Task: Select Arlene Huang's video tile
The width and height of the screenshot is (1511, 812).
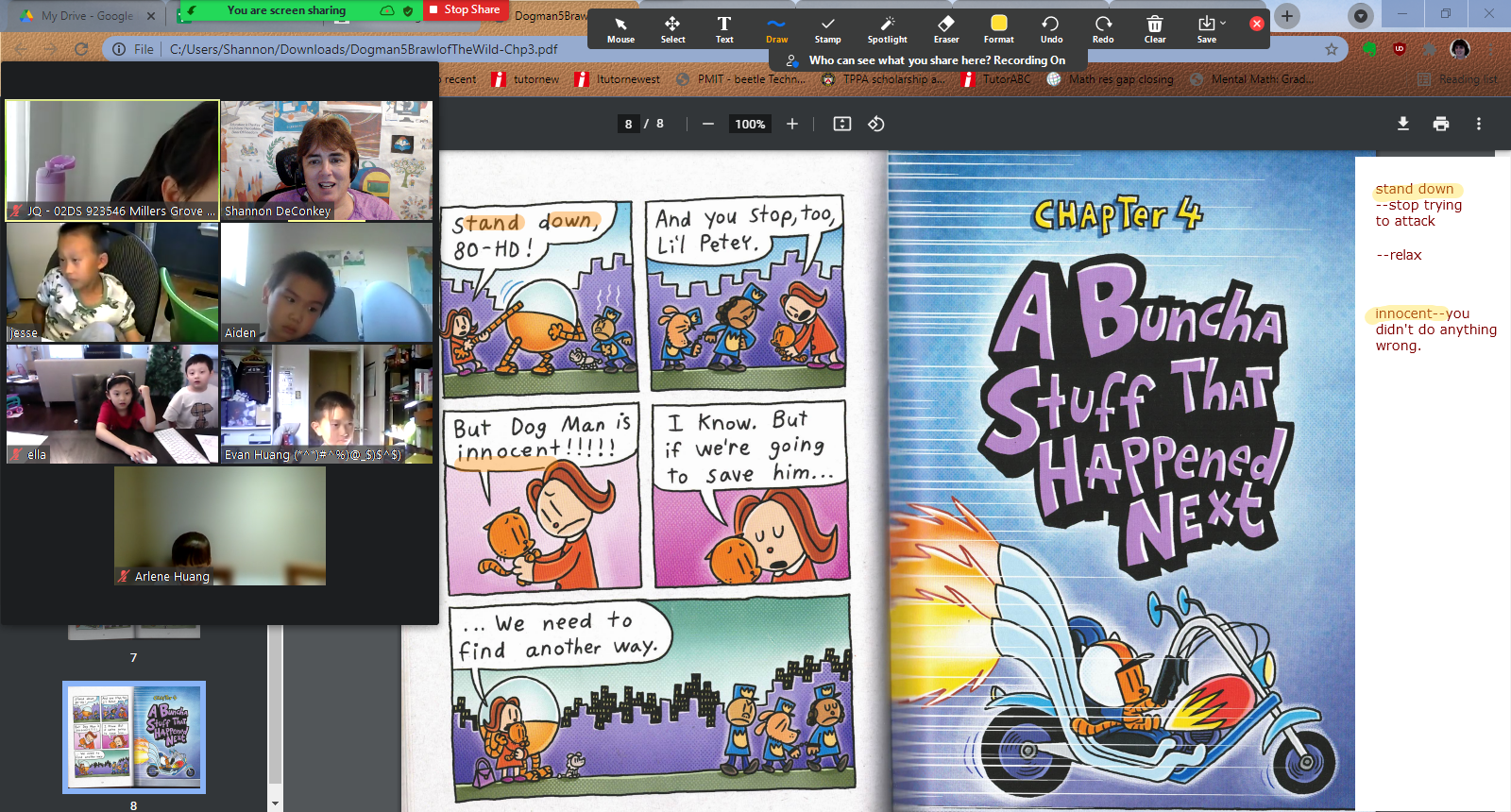Action: pos(220,526)
